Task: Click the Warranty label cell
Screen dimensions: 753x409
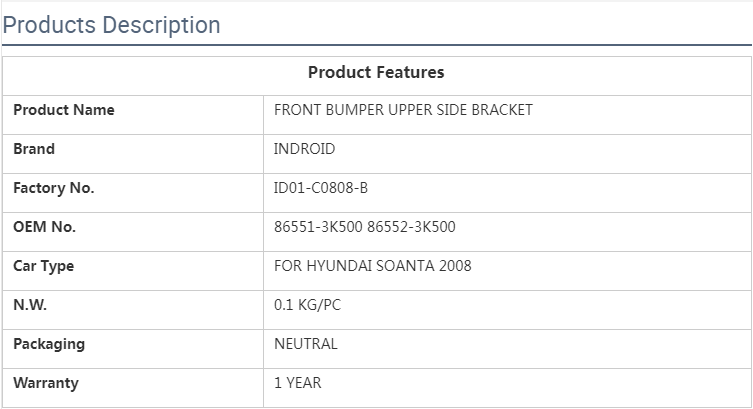Action: pyautogui.click(x=45, y=383)
